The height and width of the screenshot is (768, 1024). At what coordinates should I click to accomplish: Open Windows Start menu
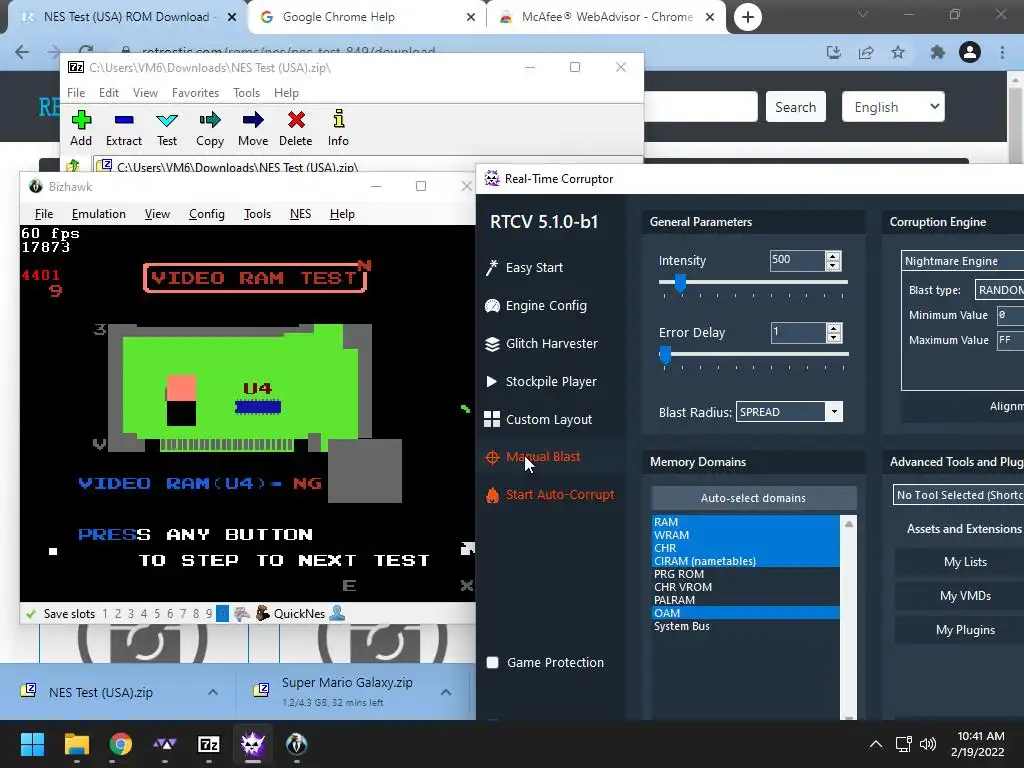pyautogui.click(x=32, y=744)
